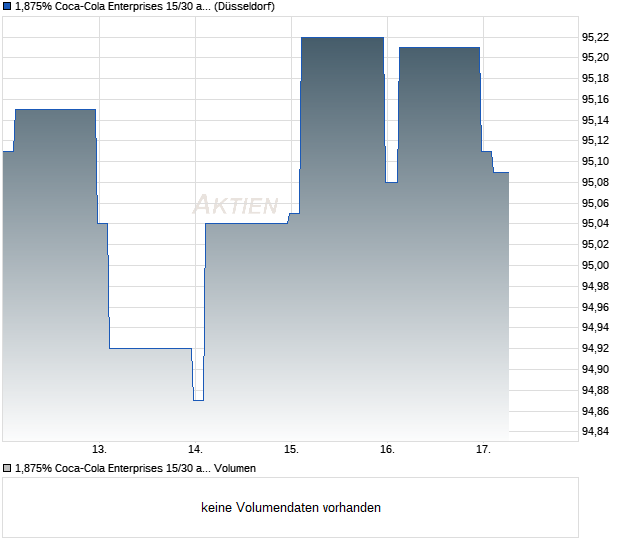The height and width of the screenshot is (546, 620).
Task: Click the y-axis value '95,20'
Action: (595, 57)
